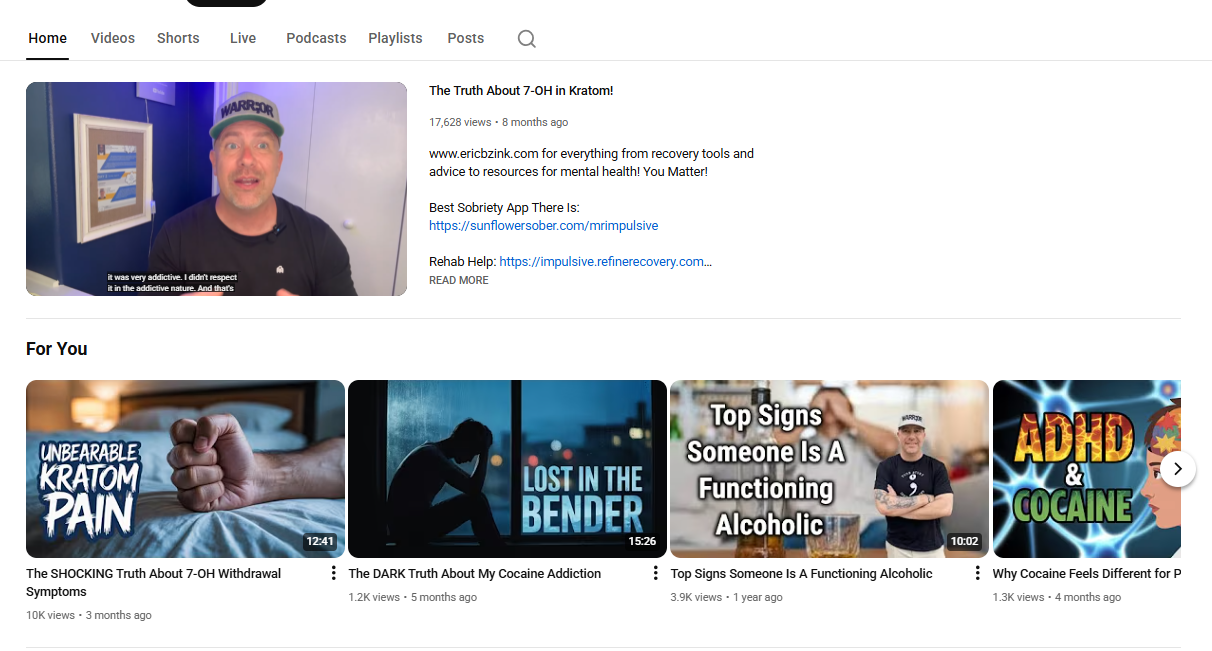Switch to the Videos tab
The height and width of the screenshot is (651, 1212).
[112, 38]
